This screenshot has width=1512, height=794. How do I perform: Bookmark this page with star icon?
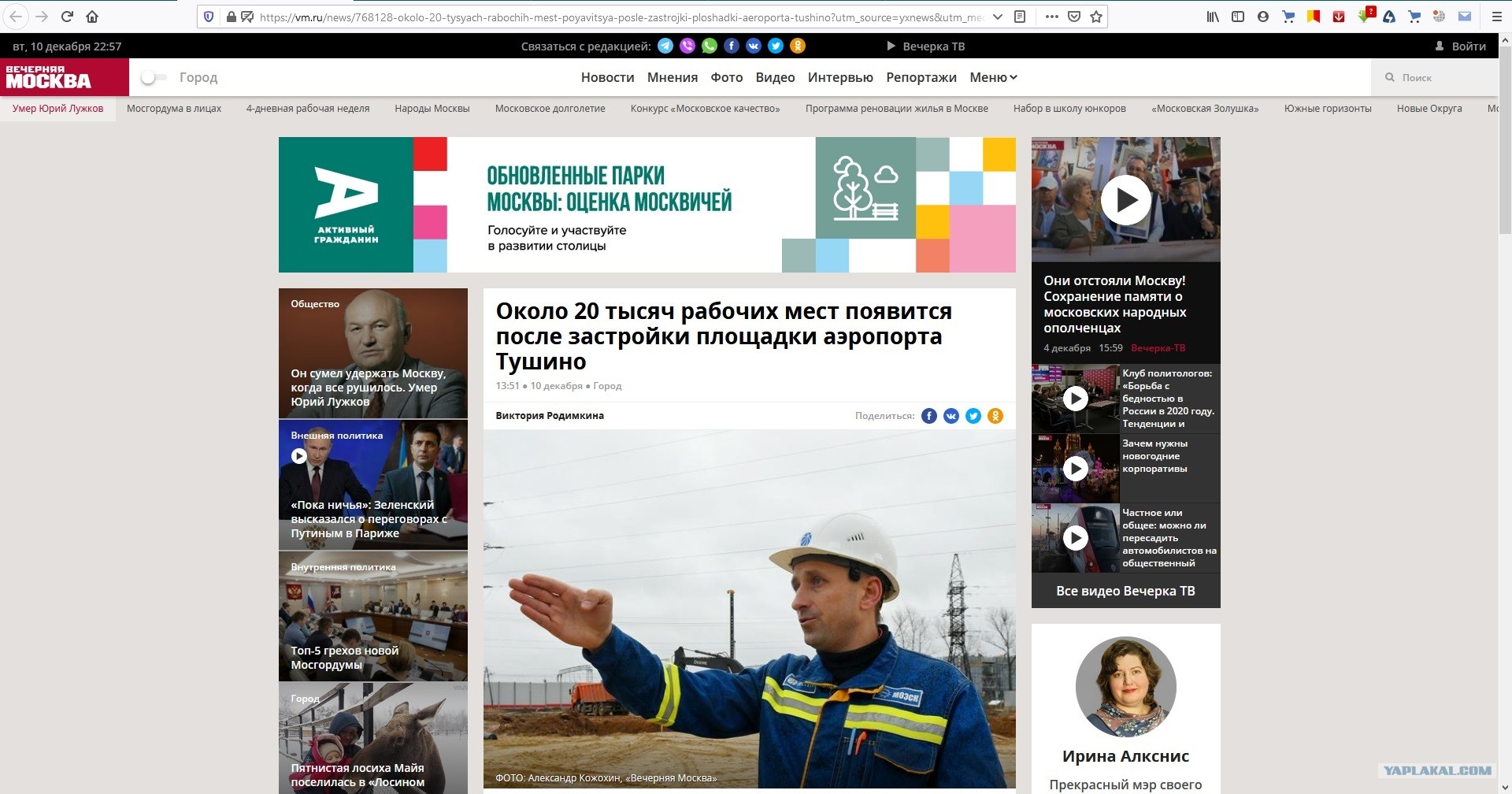point(1095,17)
